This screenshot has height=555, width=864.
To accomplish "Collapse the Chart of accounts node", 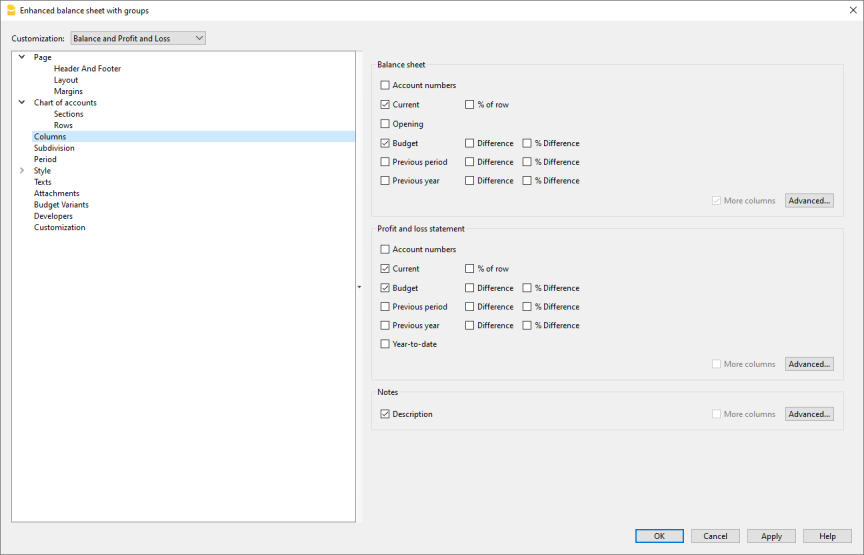I will pyautogui.click(x=22, y=102).
